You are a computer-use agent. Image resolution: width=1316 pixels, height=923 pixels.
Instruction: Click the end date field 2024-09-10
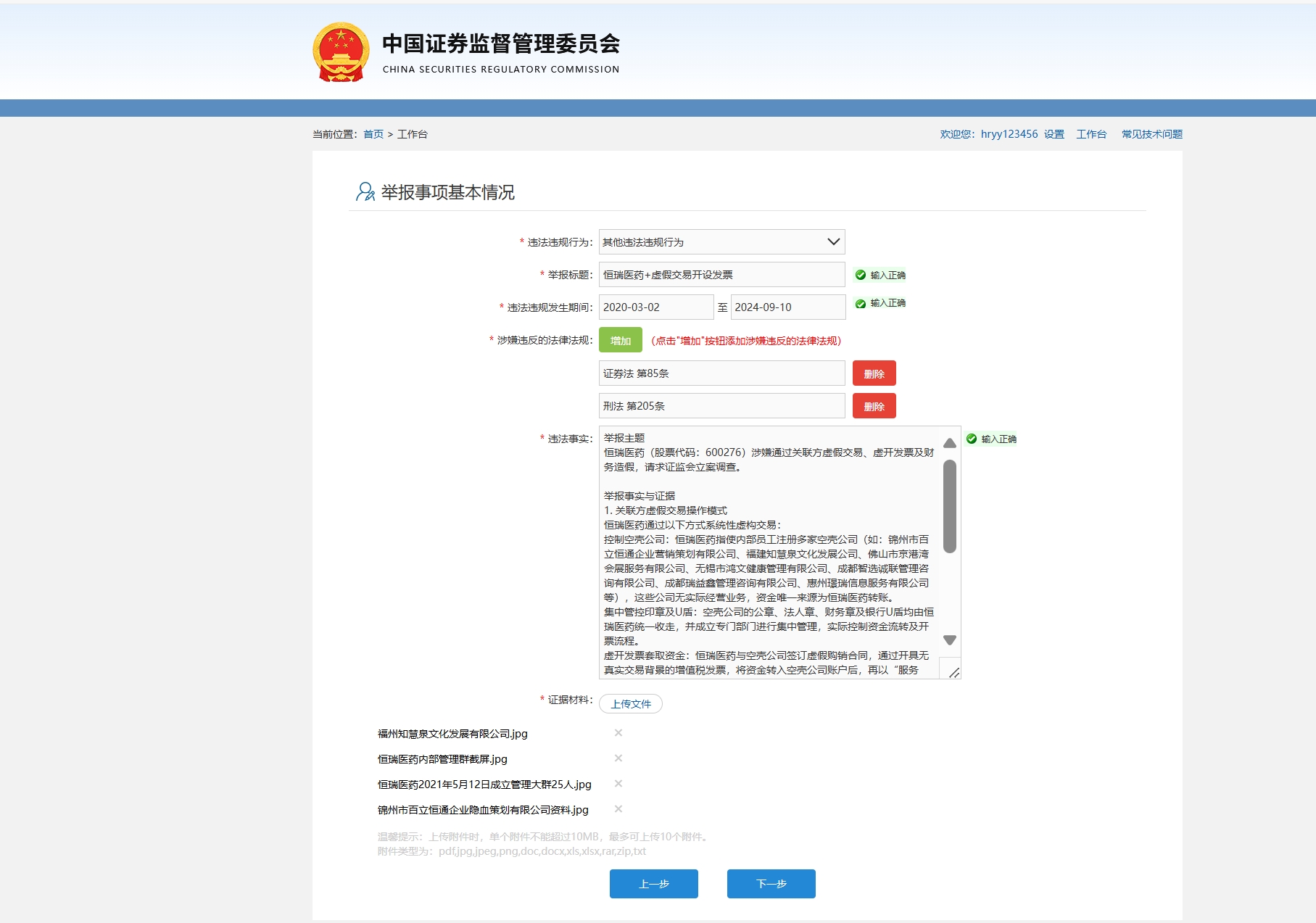788,307
